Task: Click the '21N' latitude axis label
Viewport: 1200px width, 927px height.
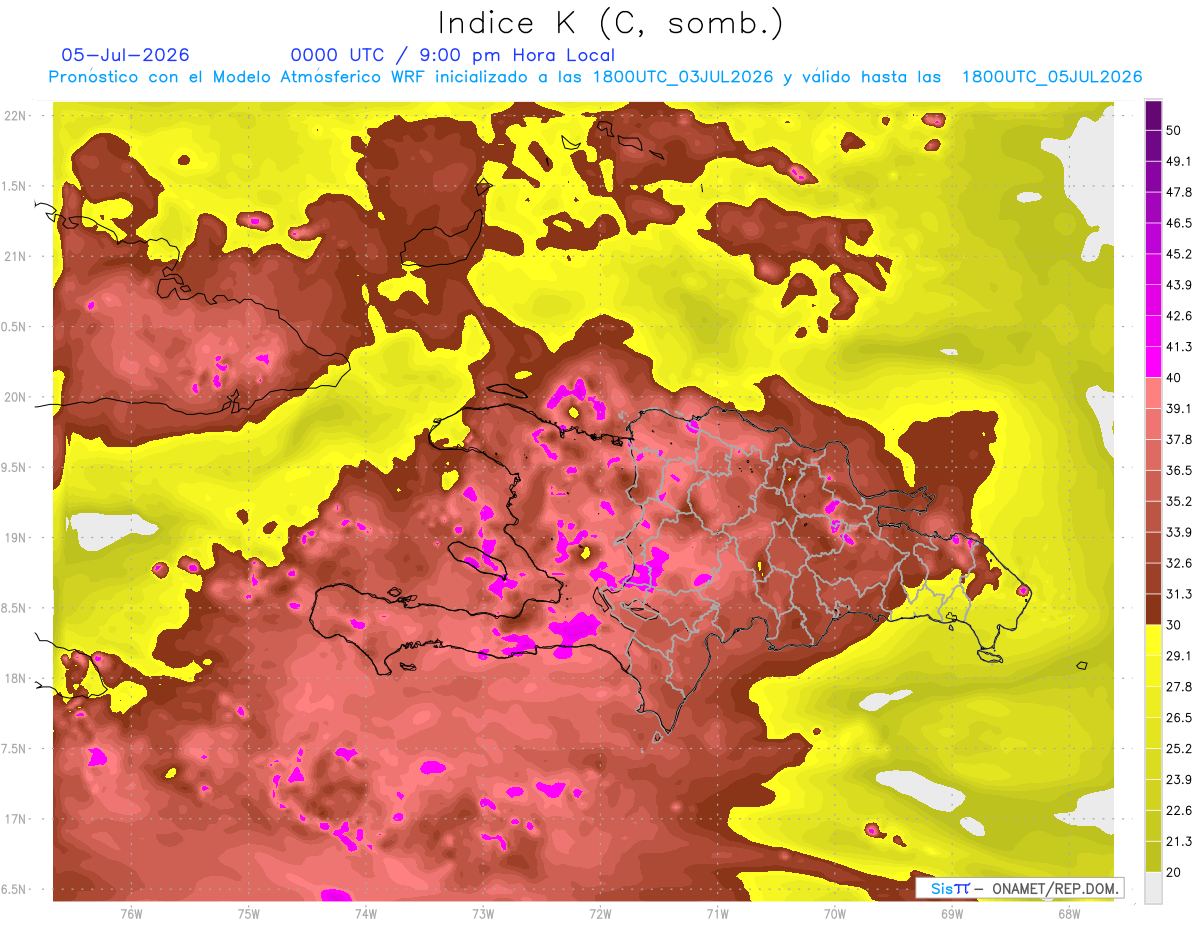Action: 15,257
